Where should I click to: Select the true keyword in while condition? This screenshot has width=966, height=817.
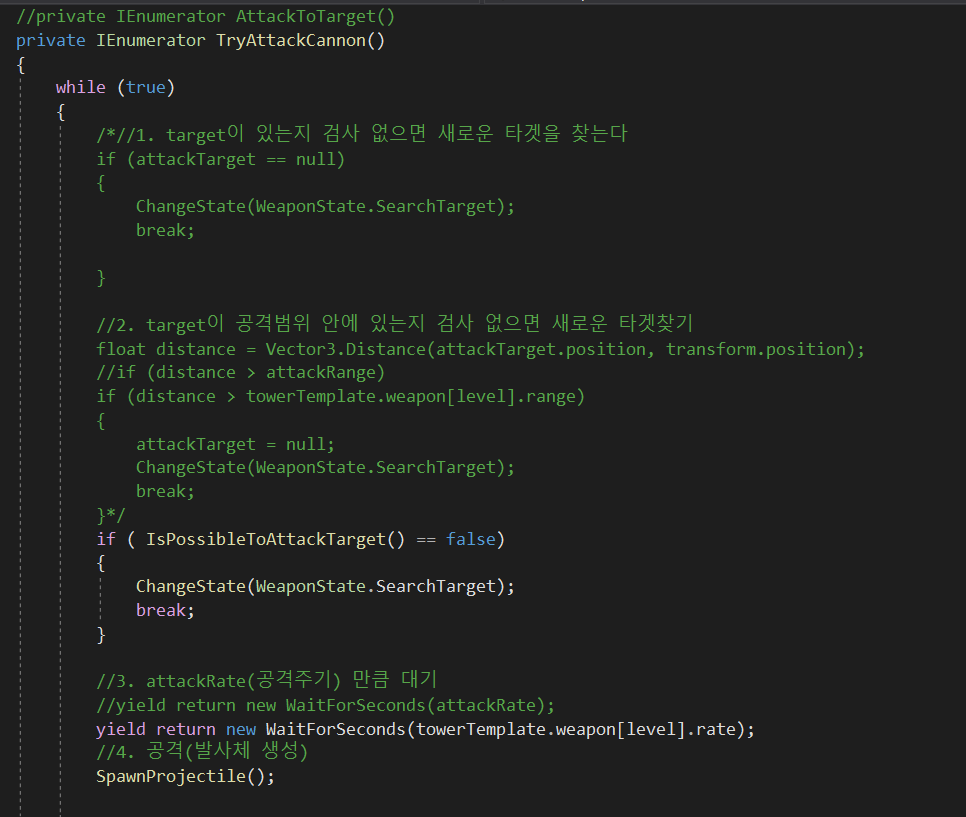tap(146, 87)
